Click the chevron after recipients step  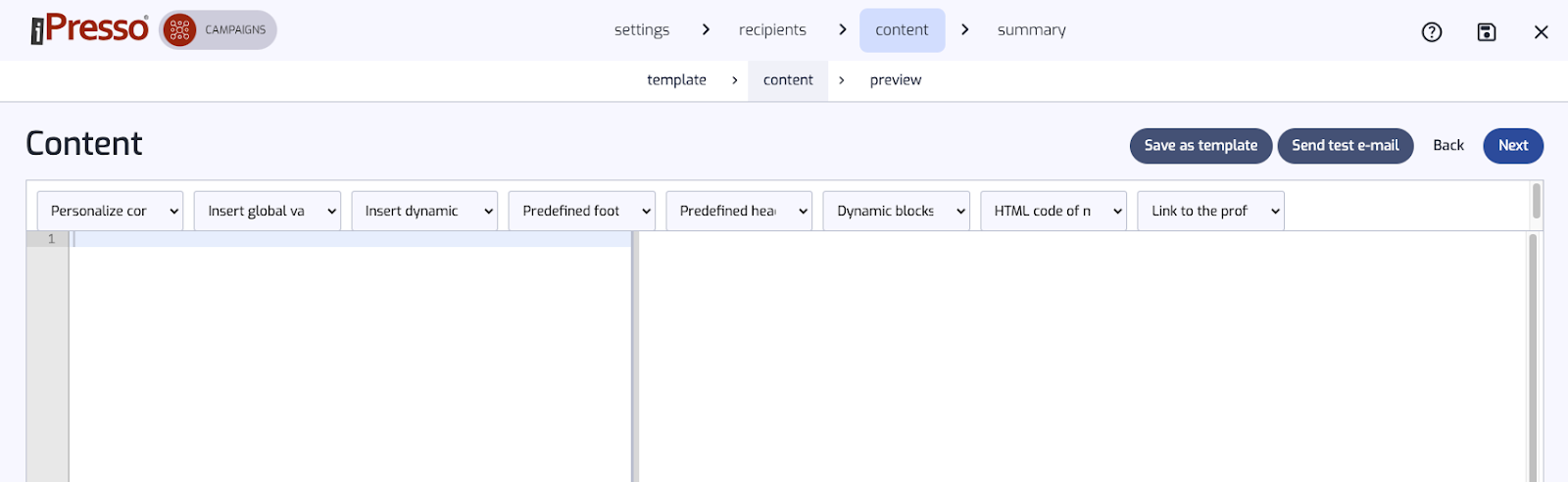[x=843, y=30]
